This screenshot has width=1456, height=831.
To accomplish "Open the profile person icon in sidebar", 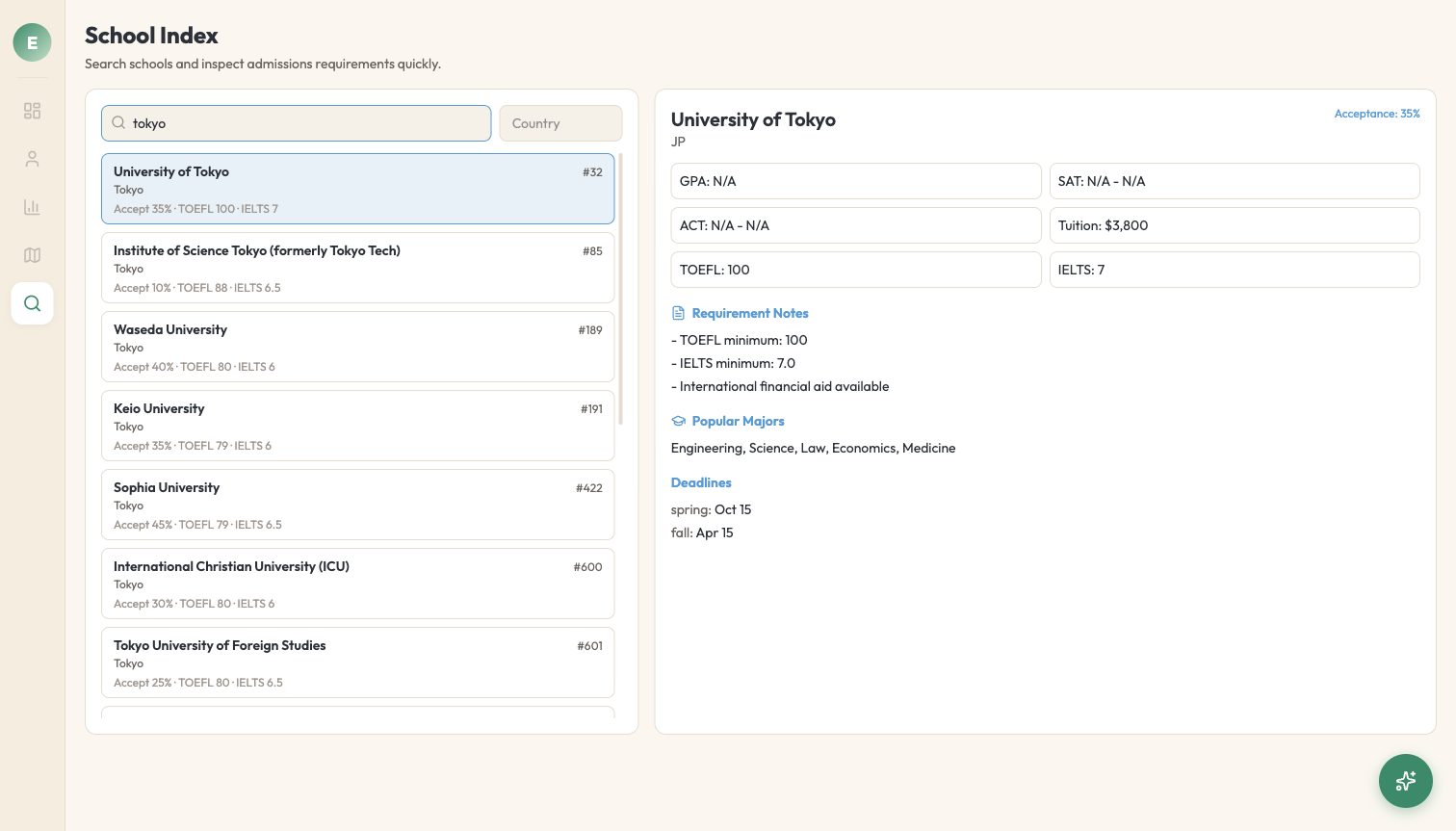I will tap(32, 159).
